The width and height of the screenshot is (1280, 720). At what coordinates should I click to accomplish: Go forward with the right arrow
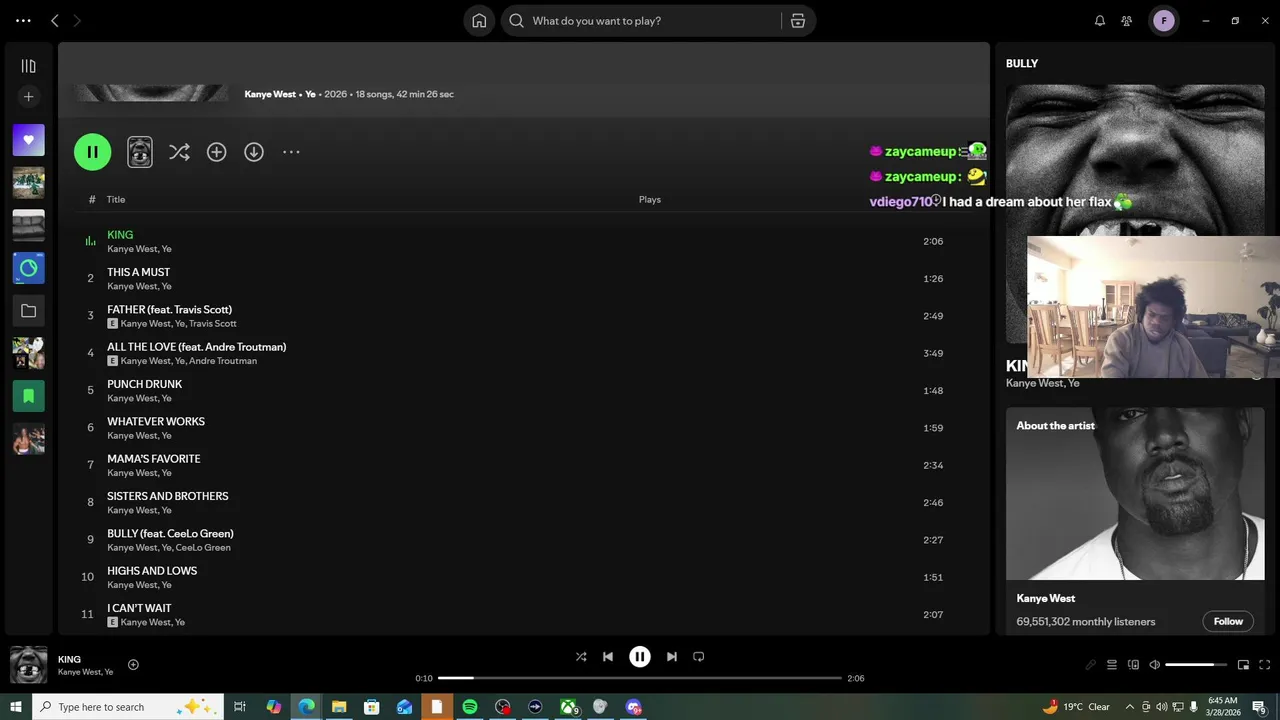[77, 20]
